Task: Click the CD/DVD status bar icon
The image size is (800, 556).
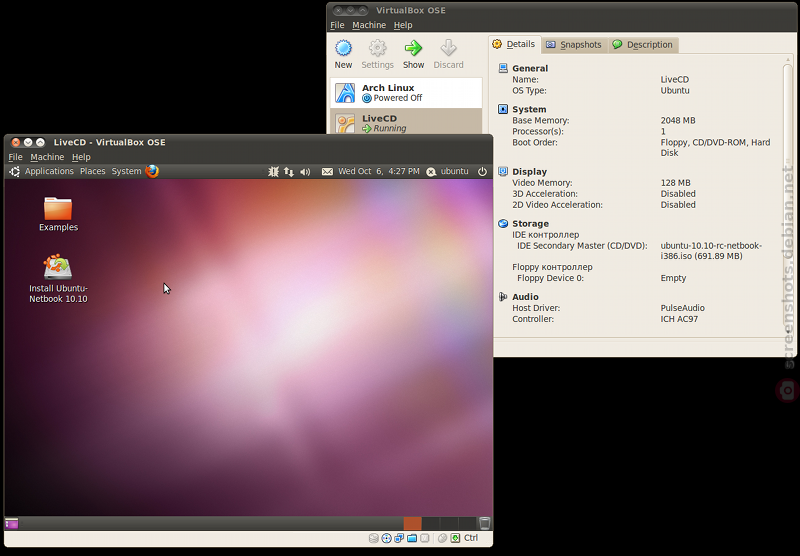Action: (386, 538)
